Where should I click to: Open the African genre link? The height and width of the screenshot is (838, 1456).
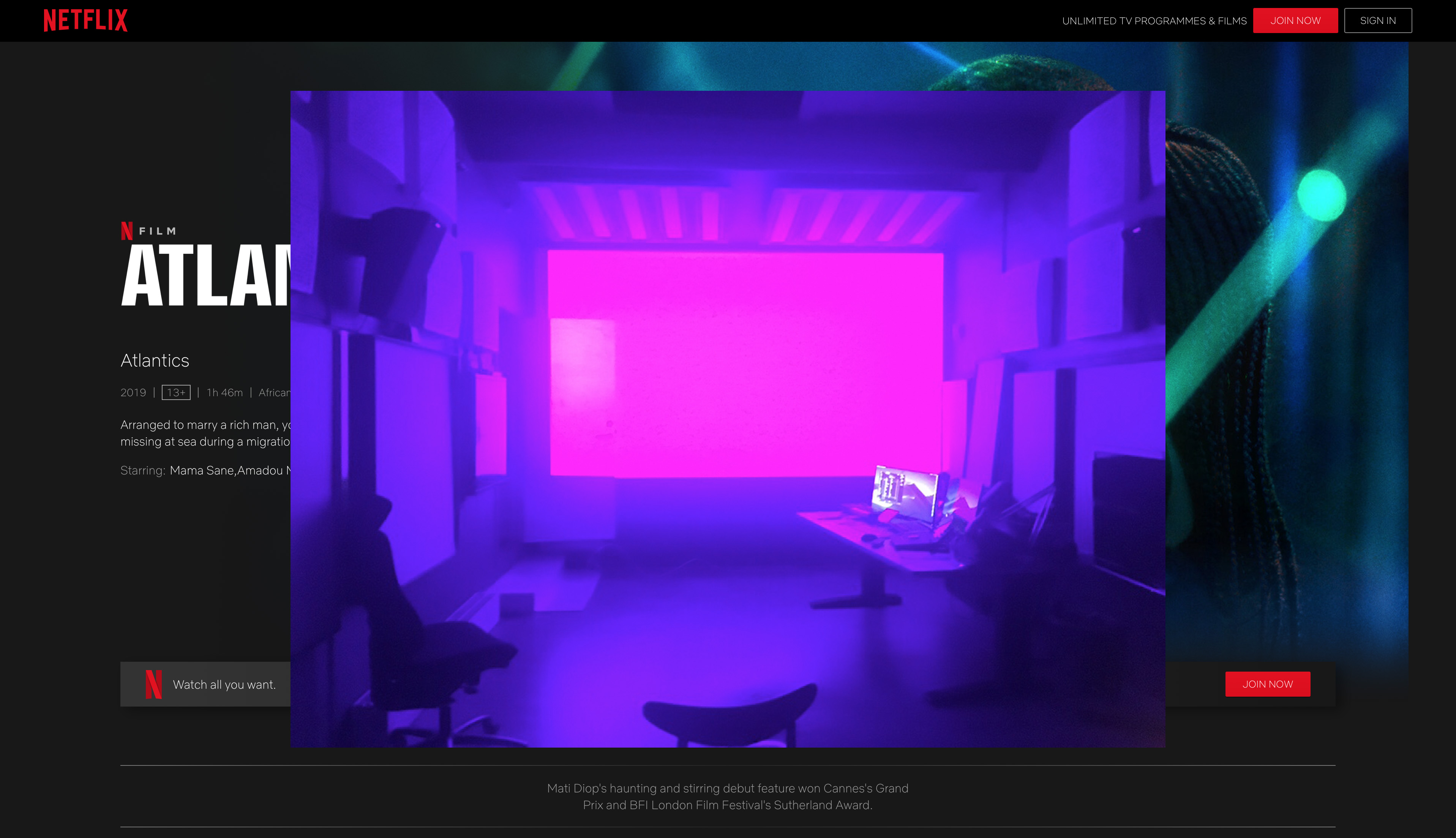[275, 392]
